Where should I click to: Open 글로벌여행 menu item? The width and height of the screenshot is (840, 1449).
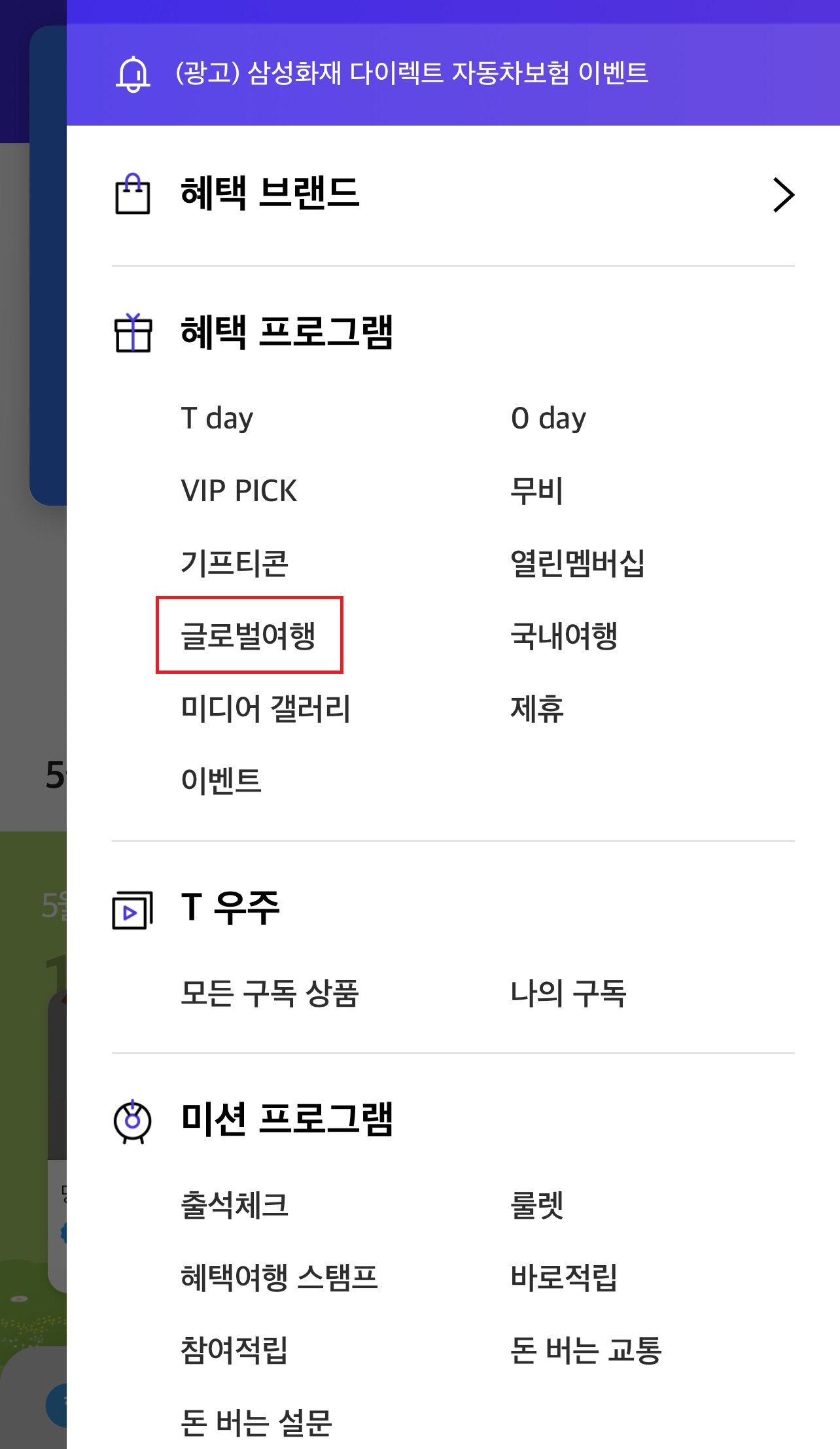(x=249, y=635)
